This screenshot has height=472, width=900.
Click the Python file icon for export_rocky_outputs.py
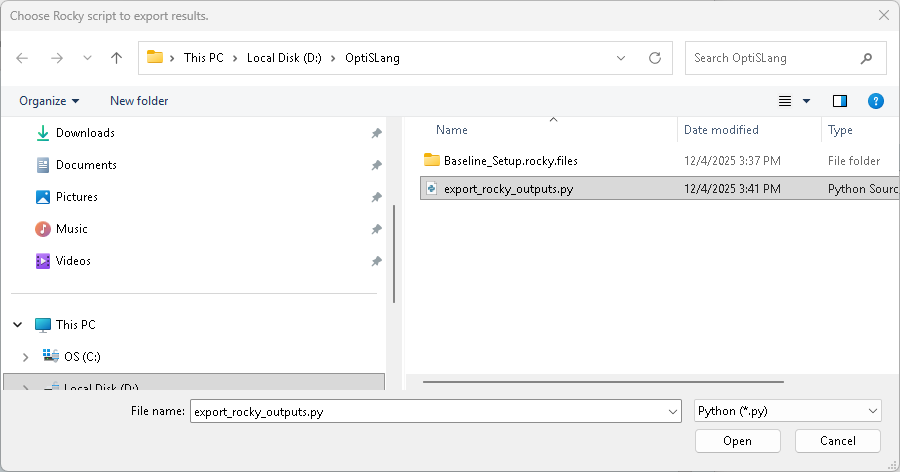(432, 188)
